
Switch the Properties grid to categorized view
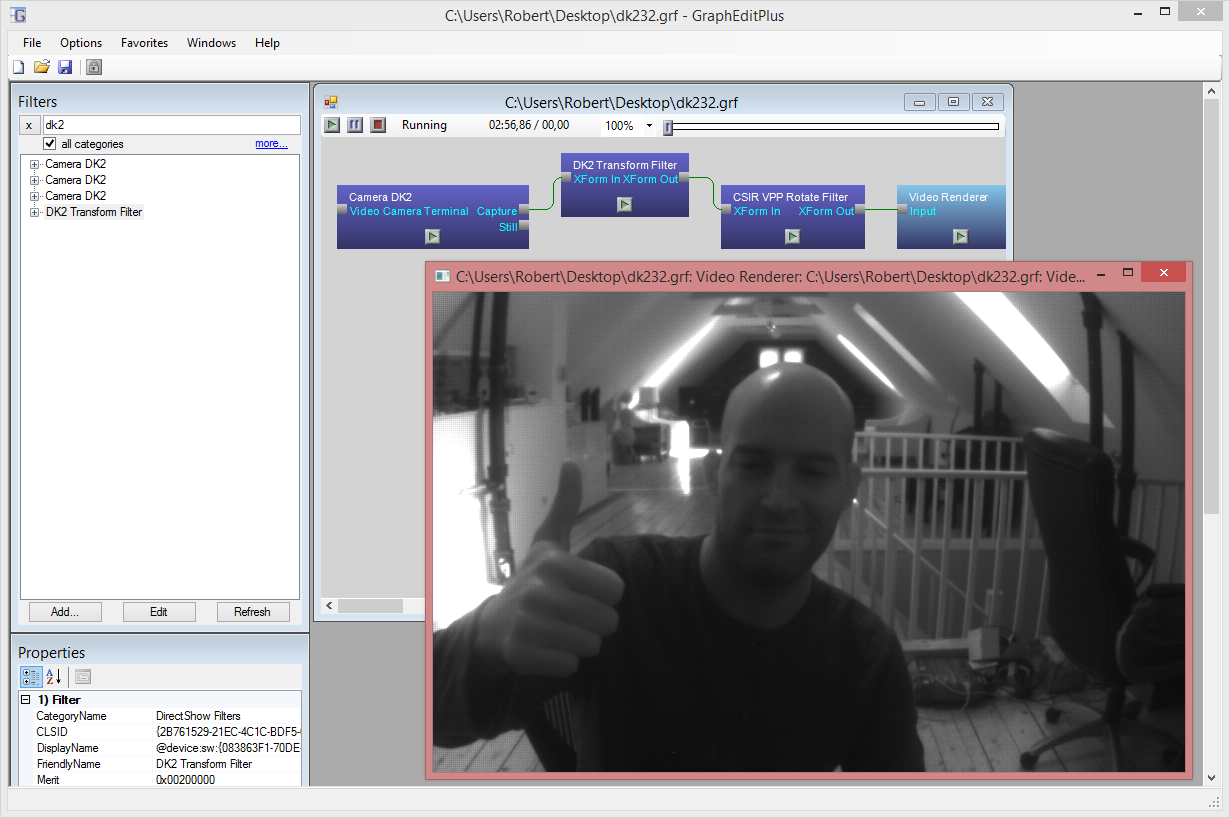pyautogui.click(x=31, y=677)
